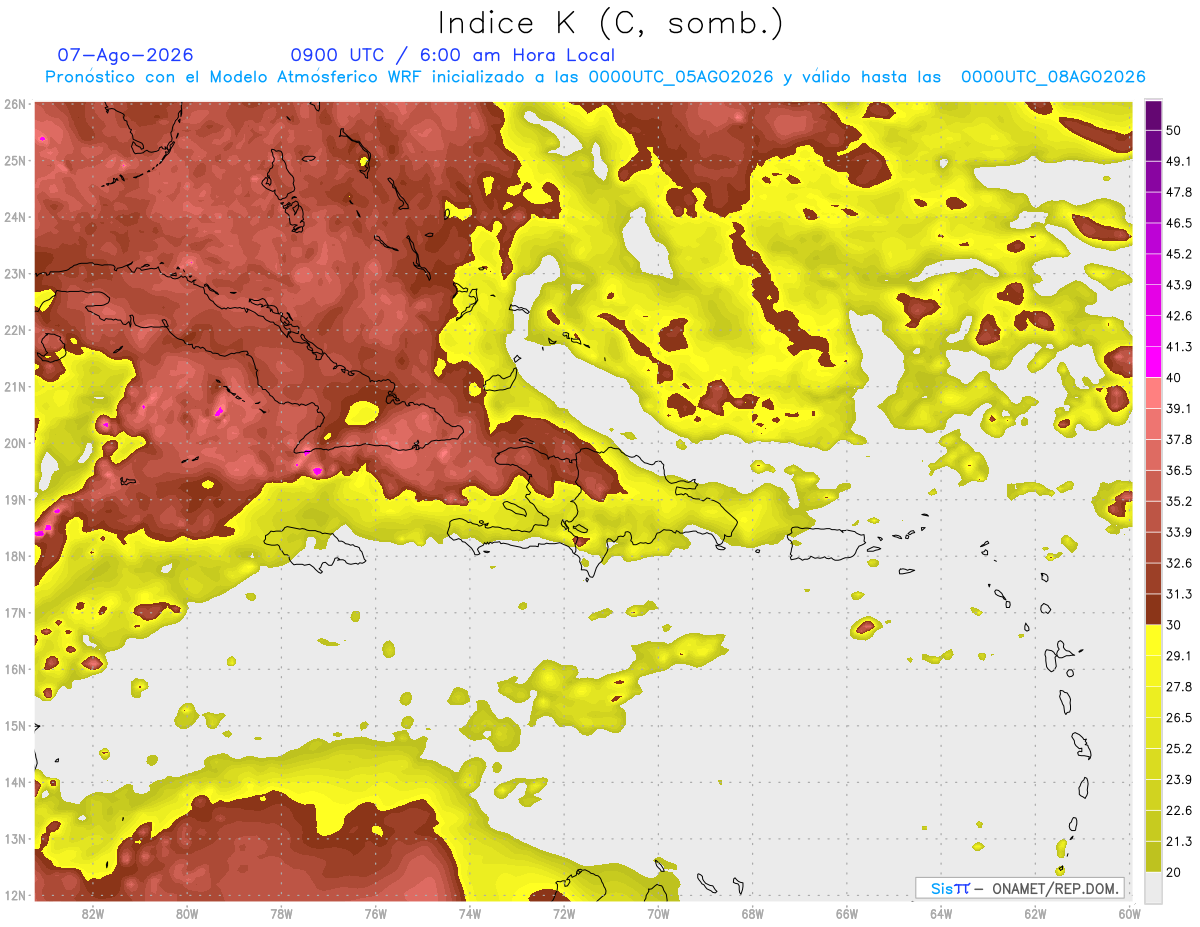Screen dimensions: 1200x927
Task: Click the colorbar value "21.3"
Action: pyautogui.click(x=1179, y=841)
